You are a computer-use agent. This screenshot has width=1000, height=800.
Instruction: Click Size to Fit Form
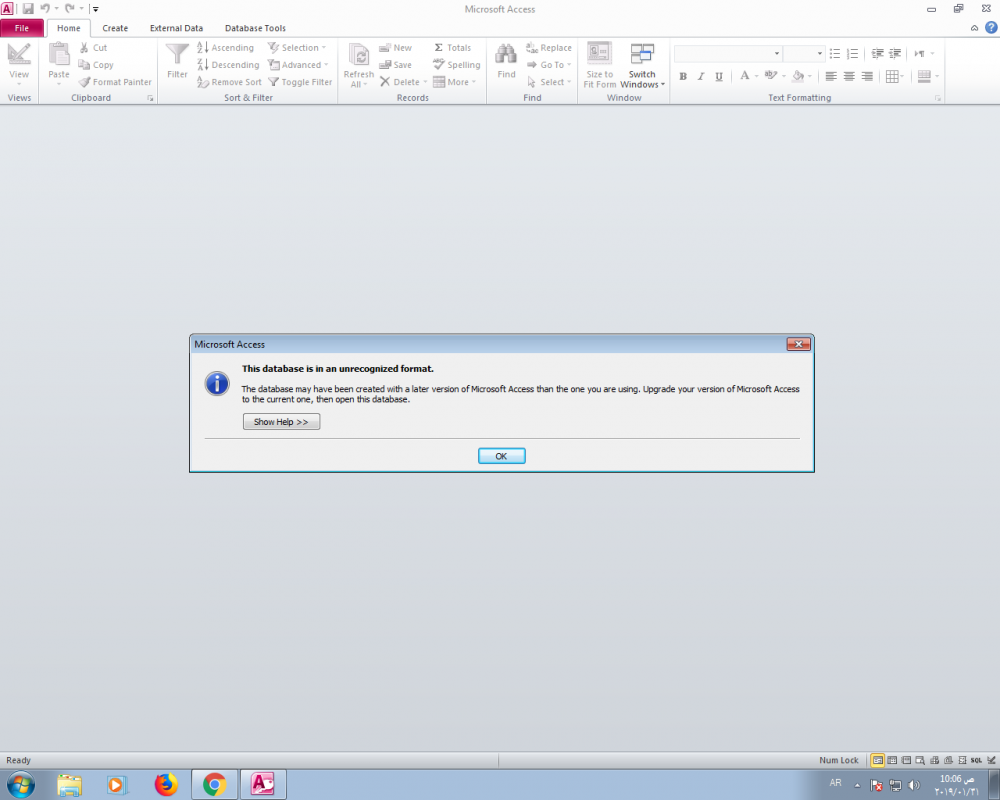pyautogui.click(x=599, y=65)
